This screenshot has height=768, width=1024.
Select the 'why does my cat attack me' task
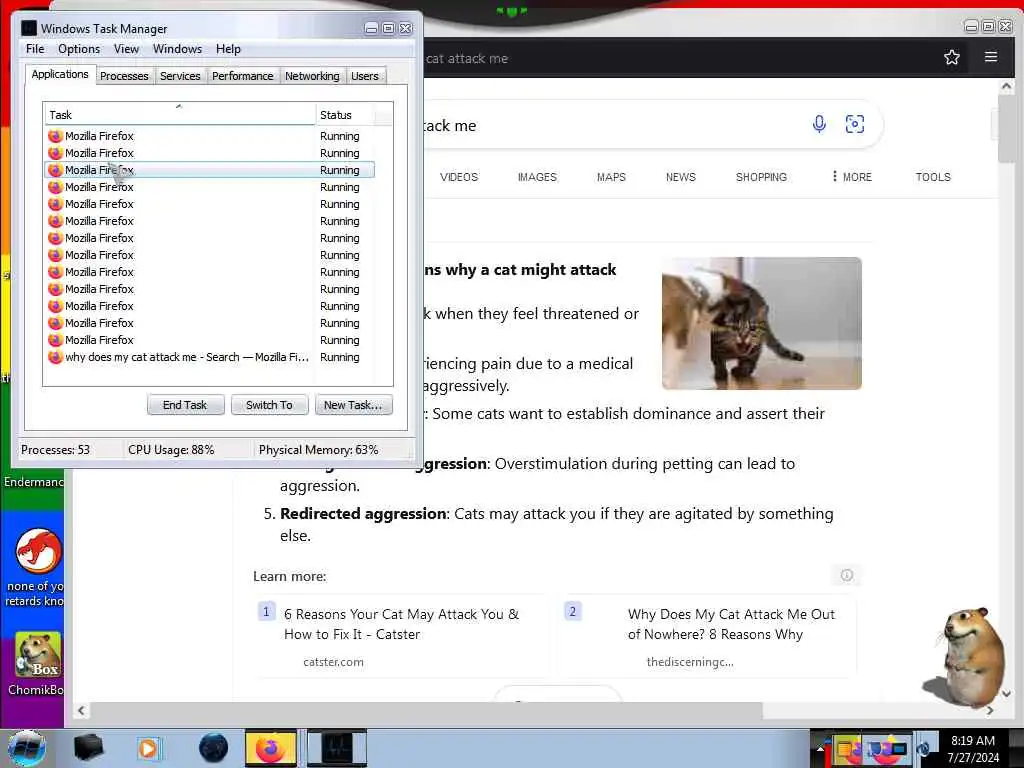tap(210, 357)
